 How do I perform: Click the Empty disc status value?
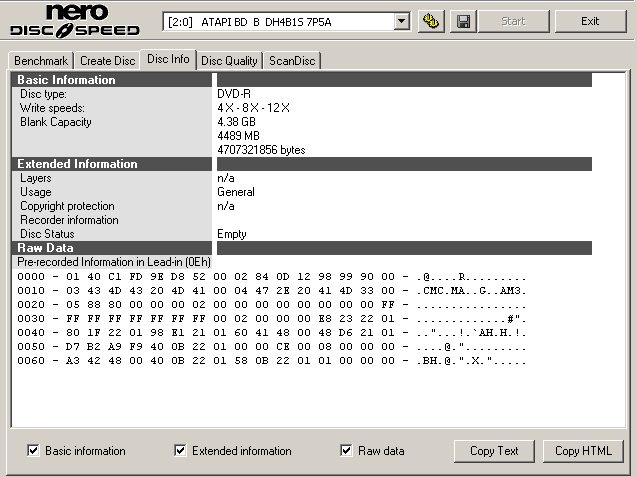coord(232,234)
